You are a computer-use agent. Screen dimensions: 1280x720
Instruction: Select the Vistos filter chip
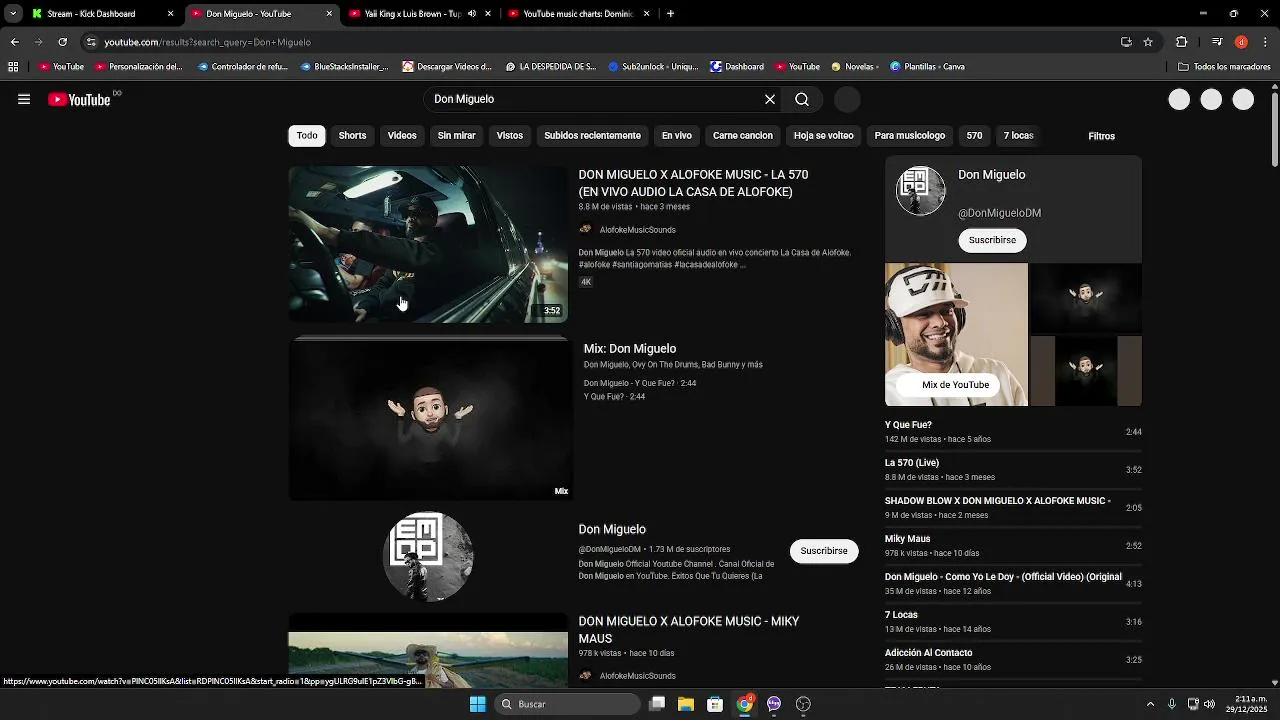tap(510, 136)
